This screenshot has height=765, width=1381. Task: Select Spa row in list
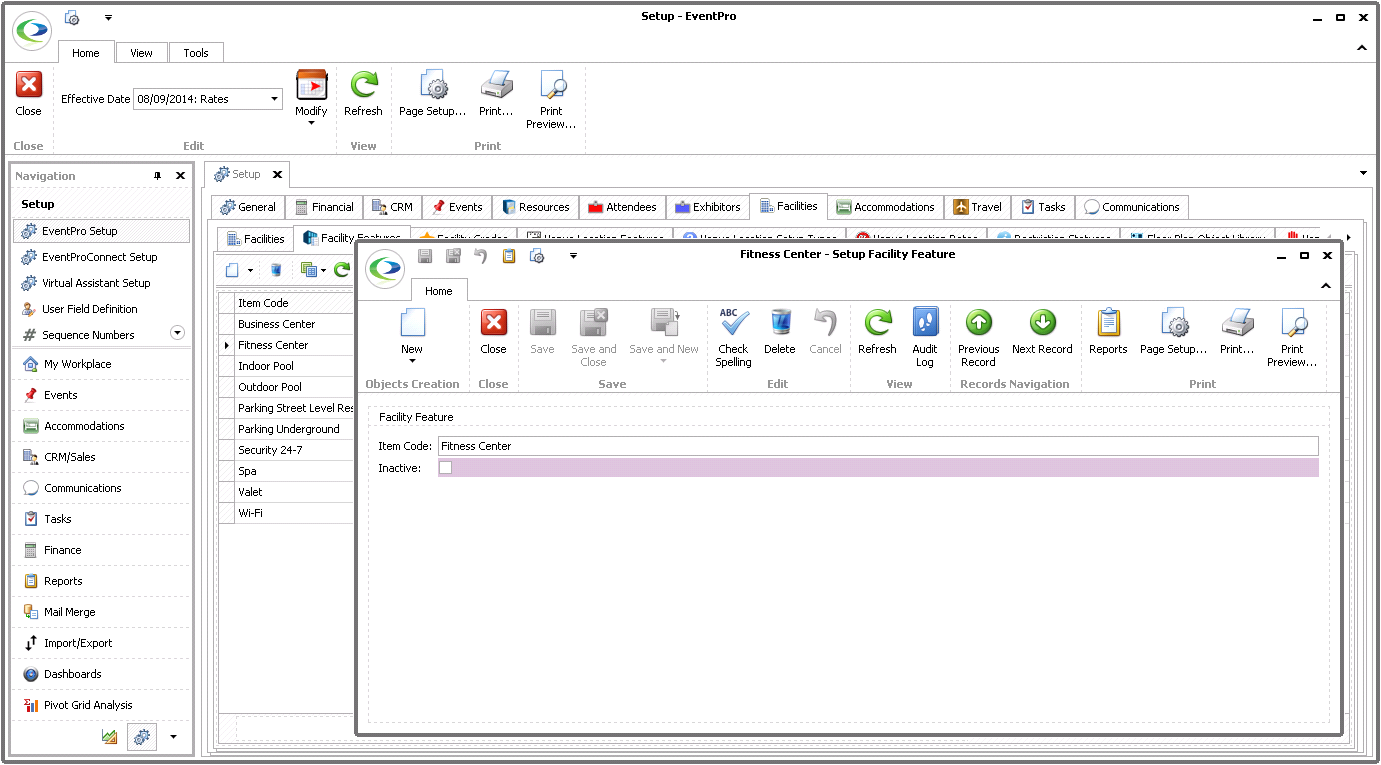pos(294,471)
